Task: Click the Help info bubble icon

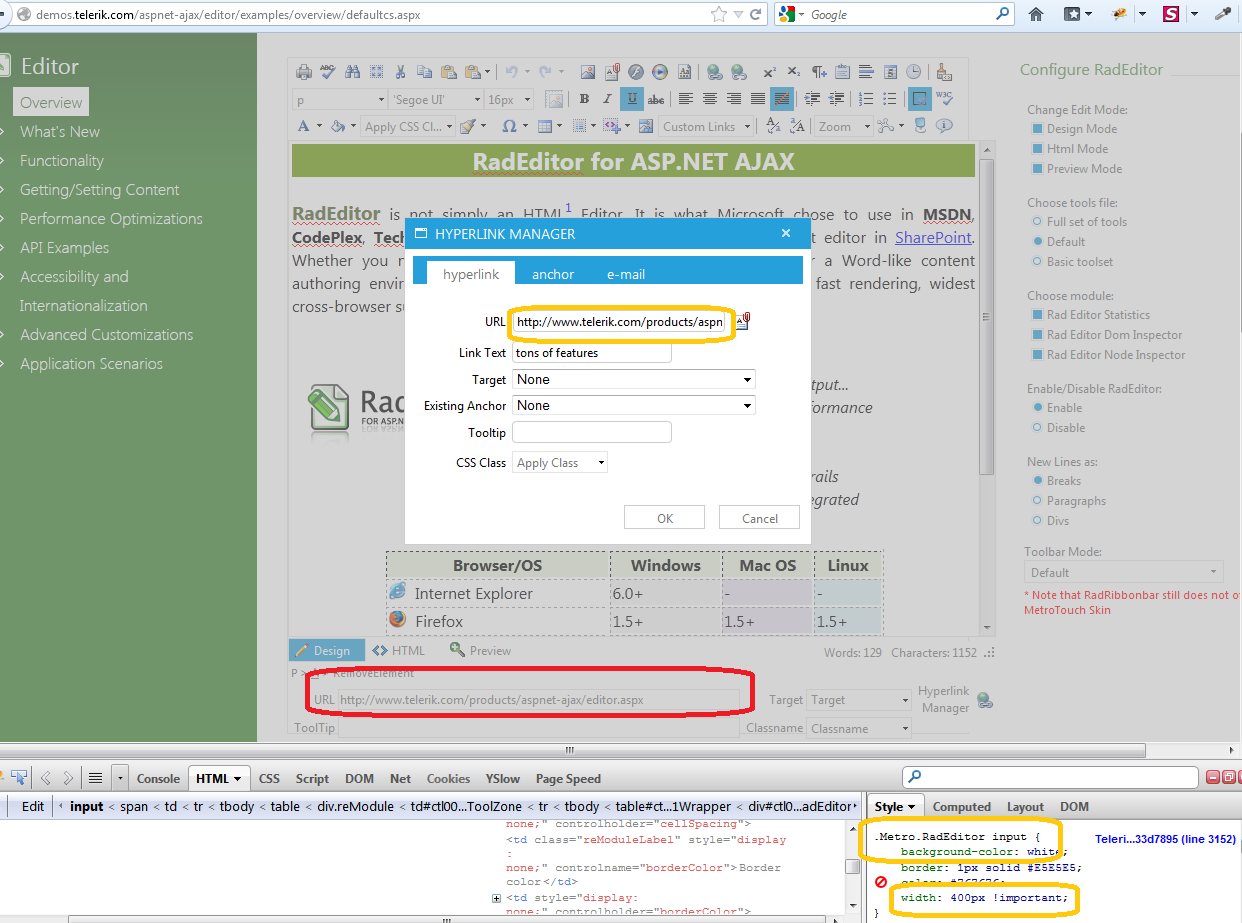Action: (x=944, y=126)
